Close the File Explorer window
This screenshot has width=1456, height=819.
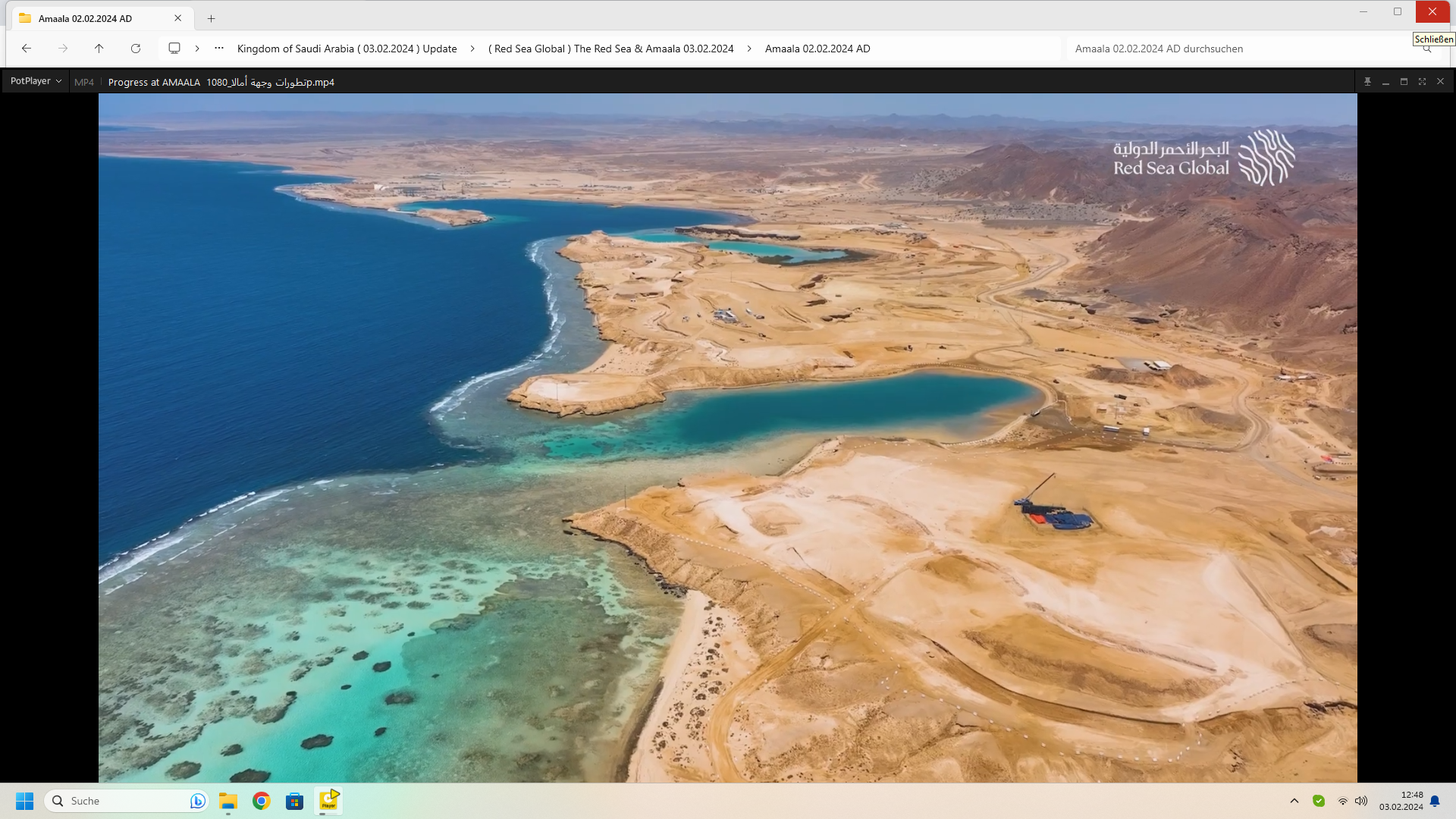click(1432, 11)
